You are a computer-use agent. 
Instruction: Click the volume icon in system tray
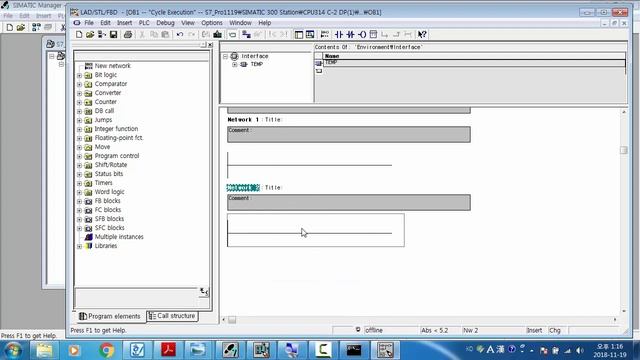(580, 350)
